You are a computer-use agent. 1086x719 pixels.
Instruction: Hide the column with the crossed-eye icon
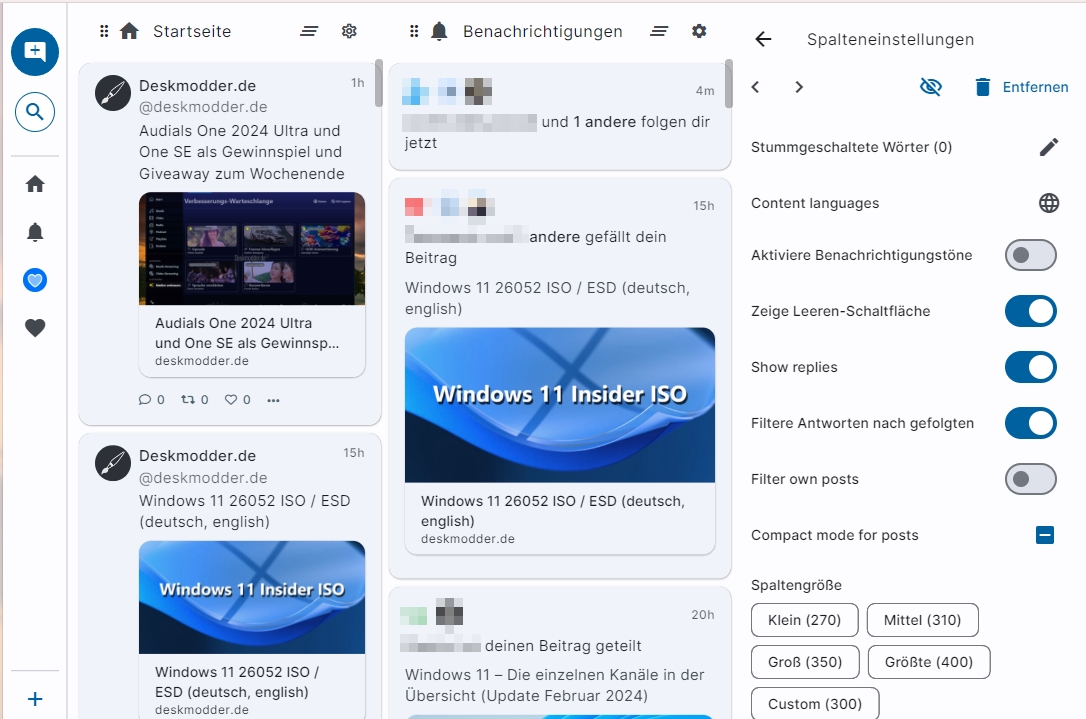[931, 87]
